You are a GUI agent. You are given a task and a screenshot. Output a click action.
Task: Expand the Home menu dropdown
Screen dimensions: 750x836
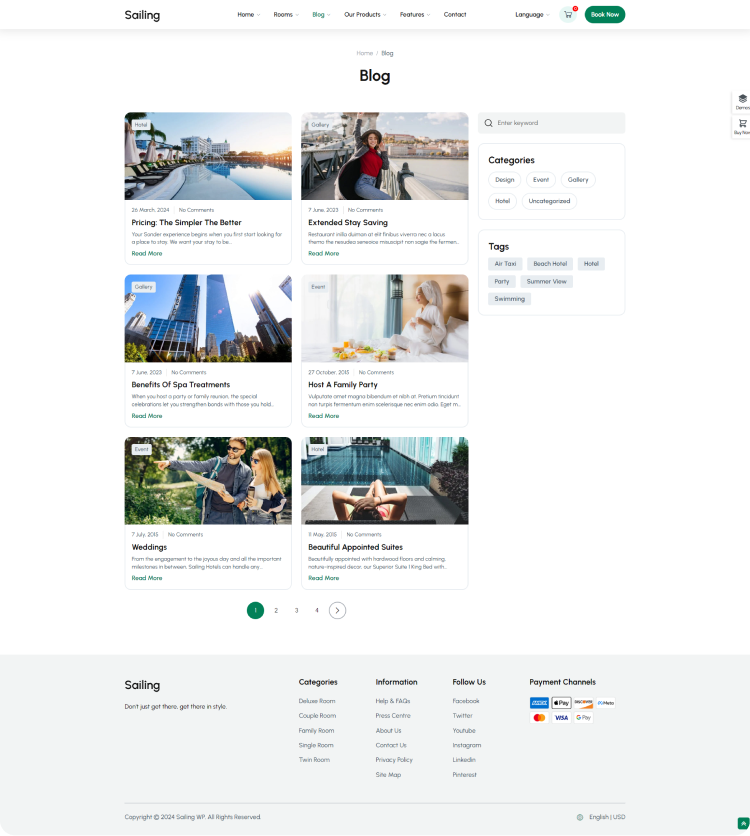[x=249, y=14]
